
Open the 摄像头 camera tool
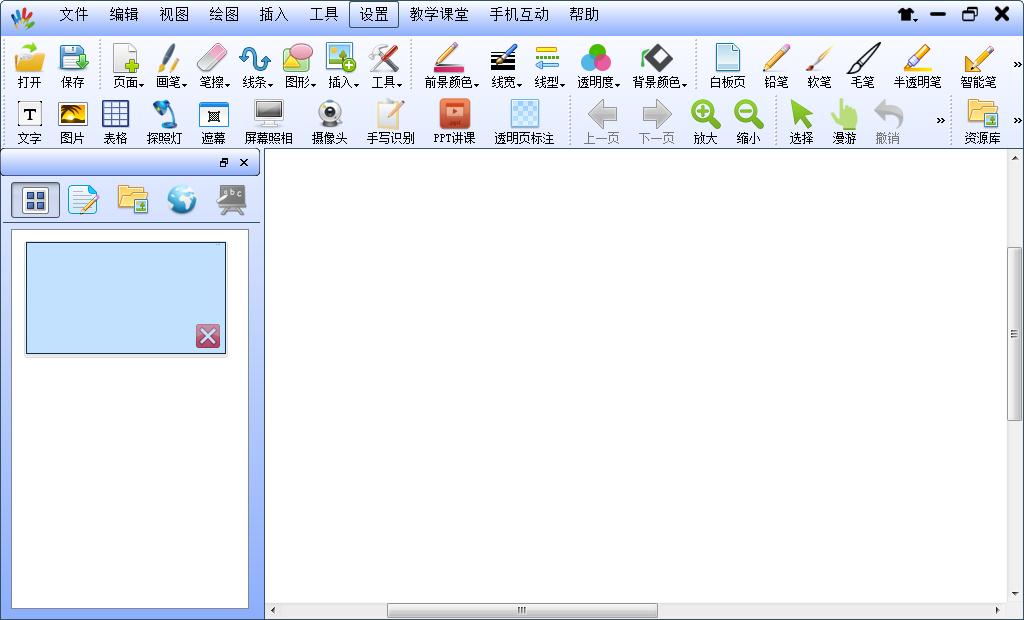329,121
